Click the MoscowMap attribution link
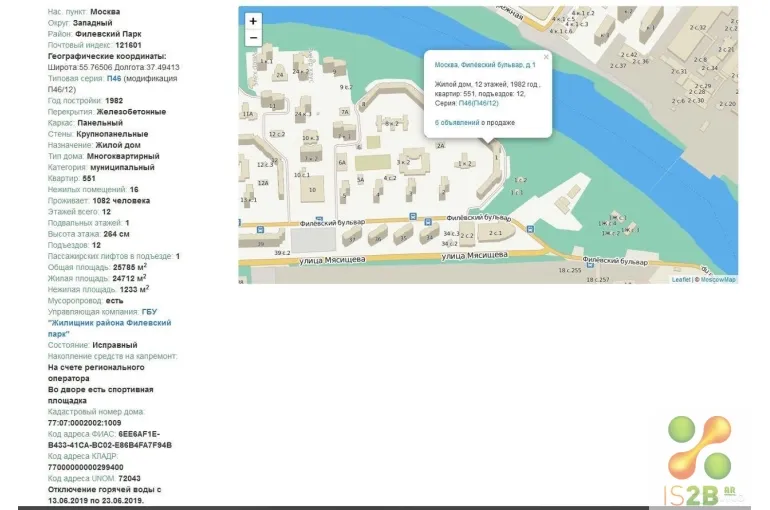The height and width of the screenshot is (510, 770). (717, 280)
